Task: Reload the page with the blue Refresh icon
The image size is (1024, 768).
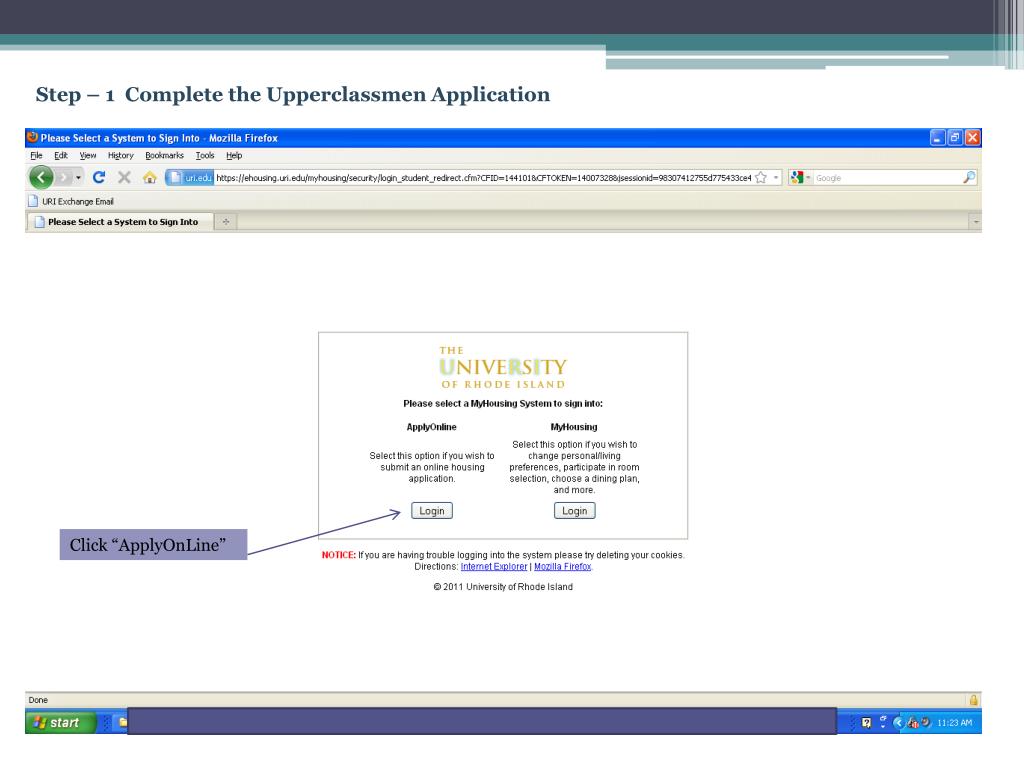Action: (99, 177)
